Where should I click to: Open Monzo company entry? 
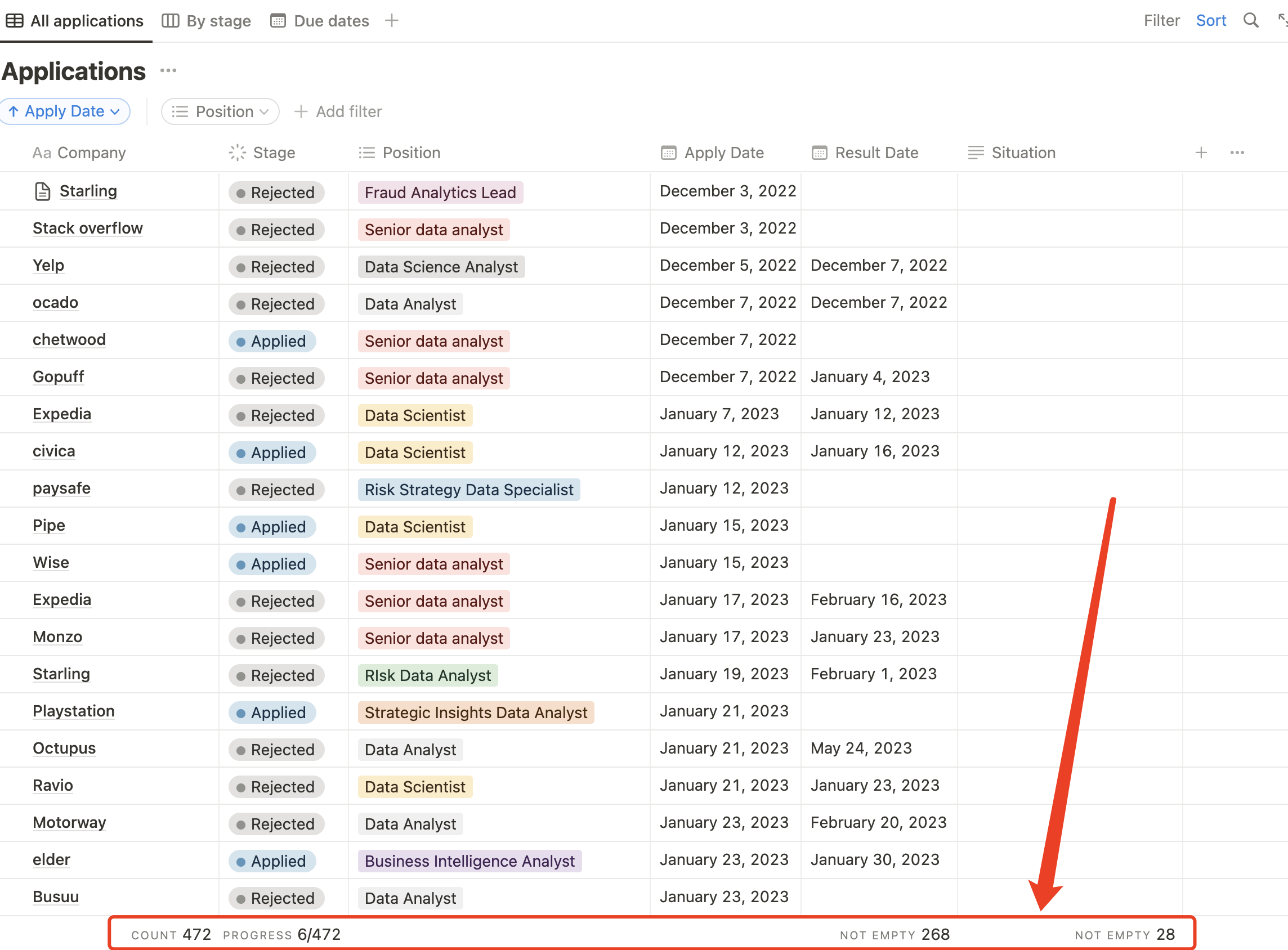57,637
